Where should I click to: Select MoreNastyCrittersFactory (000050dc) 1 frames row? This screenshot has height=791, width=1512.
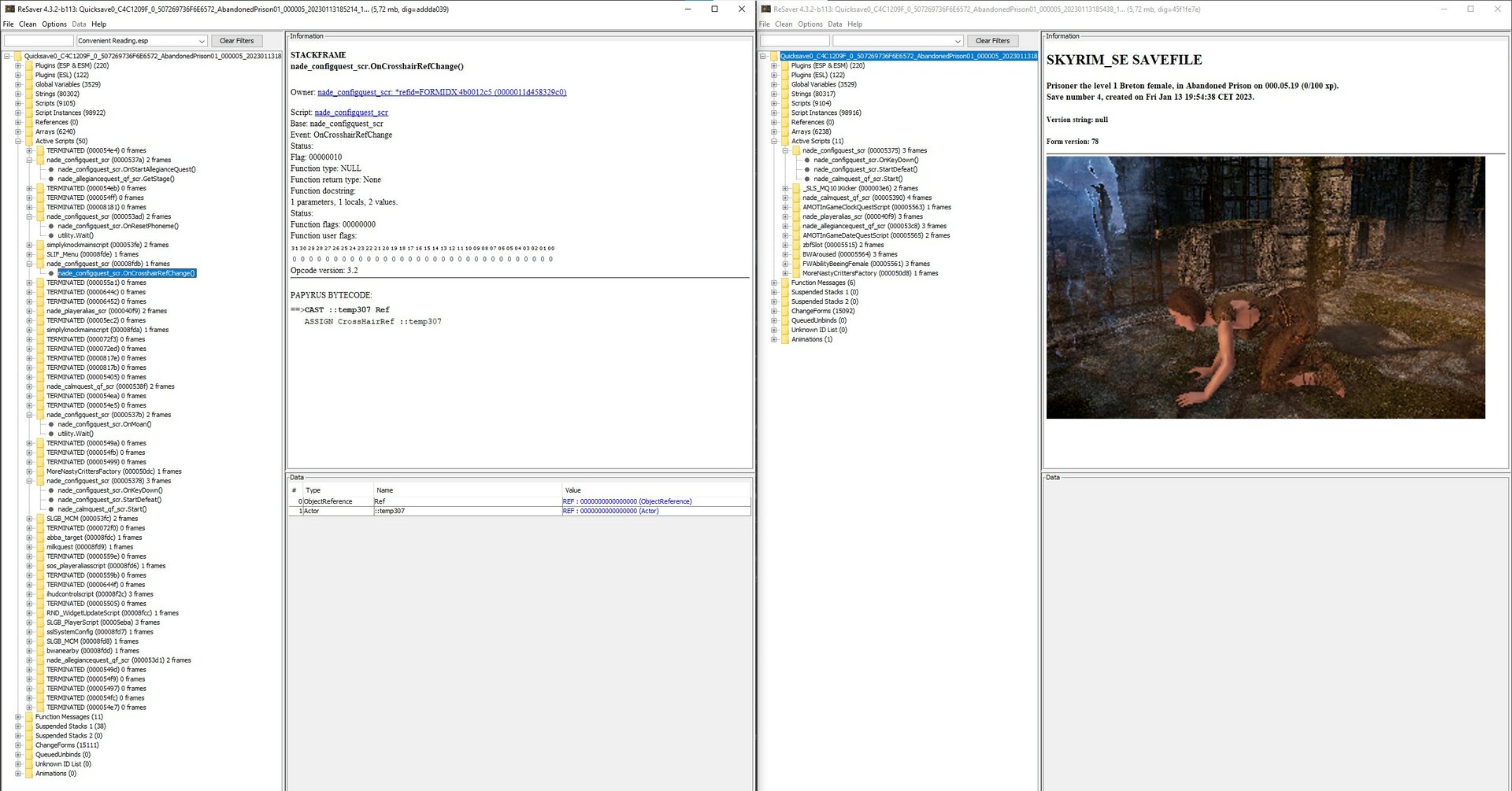[114, 471]
